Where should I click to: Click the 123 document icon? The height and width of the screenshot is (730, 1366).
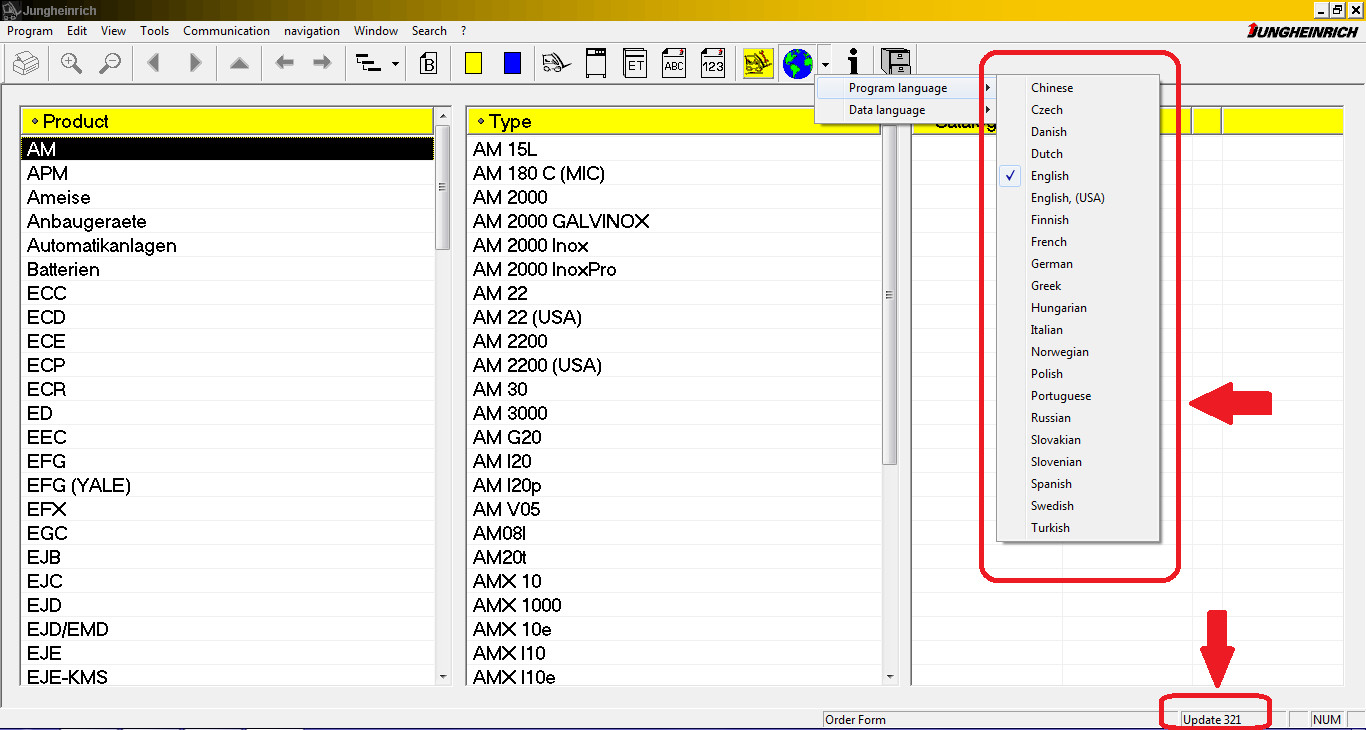point(712,64)
